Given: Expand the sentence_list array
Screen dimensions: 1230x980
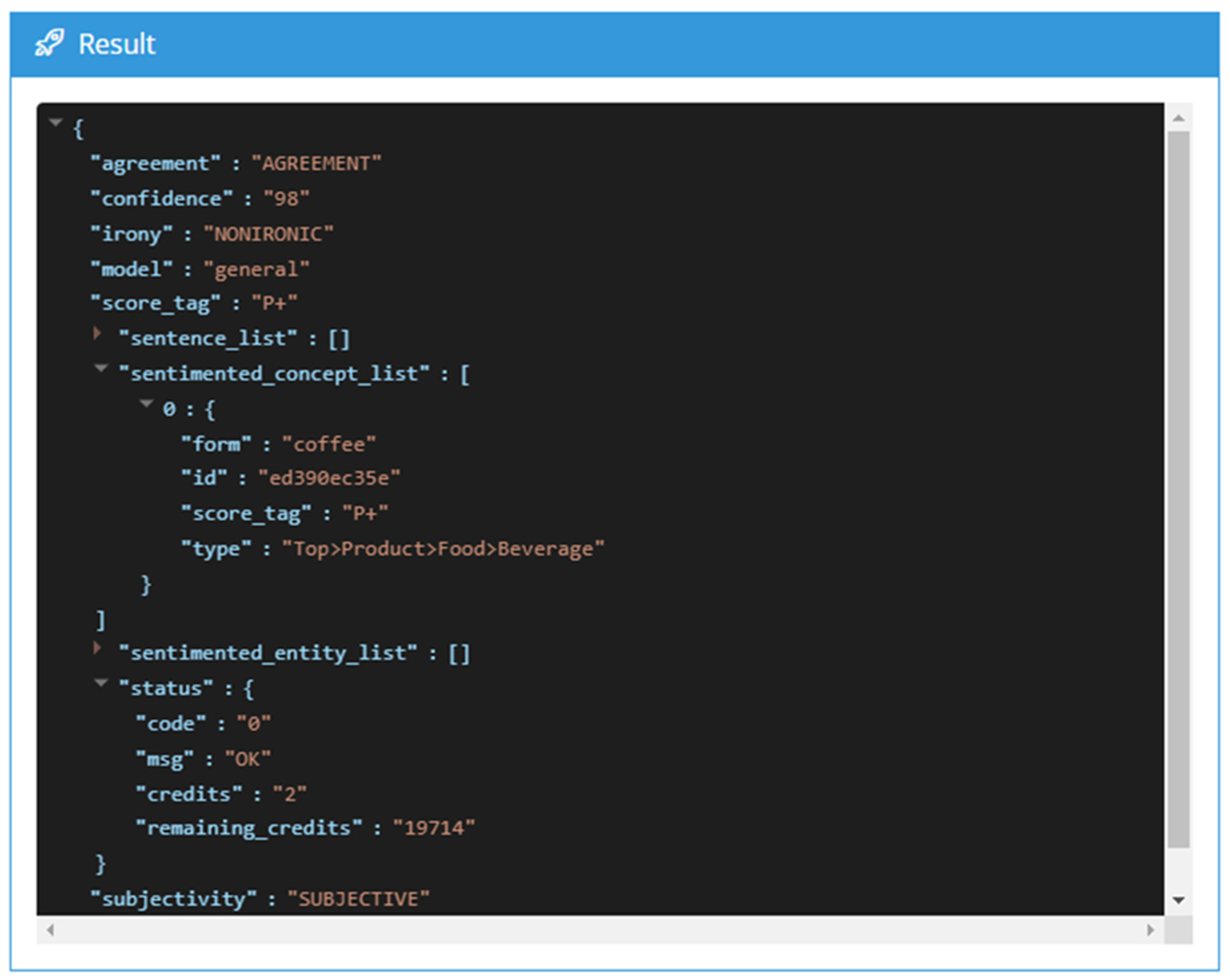Looking at the screenshot, I should point(98,334).
